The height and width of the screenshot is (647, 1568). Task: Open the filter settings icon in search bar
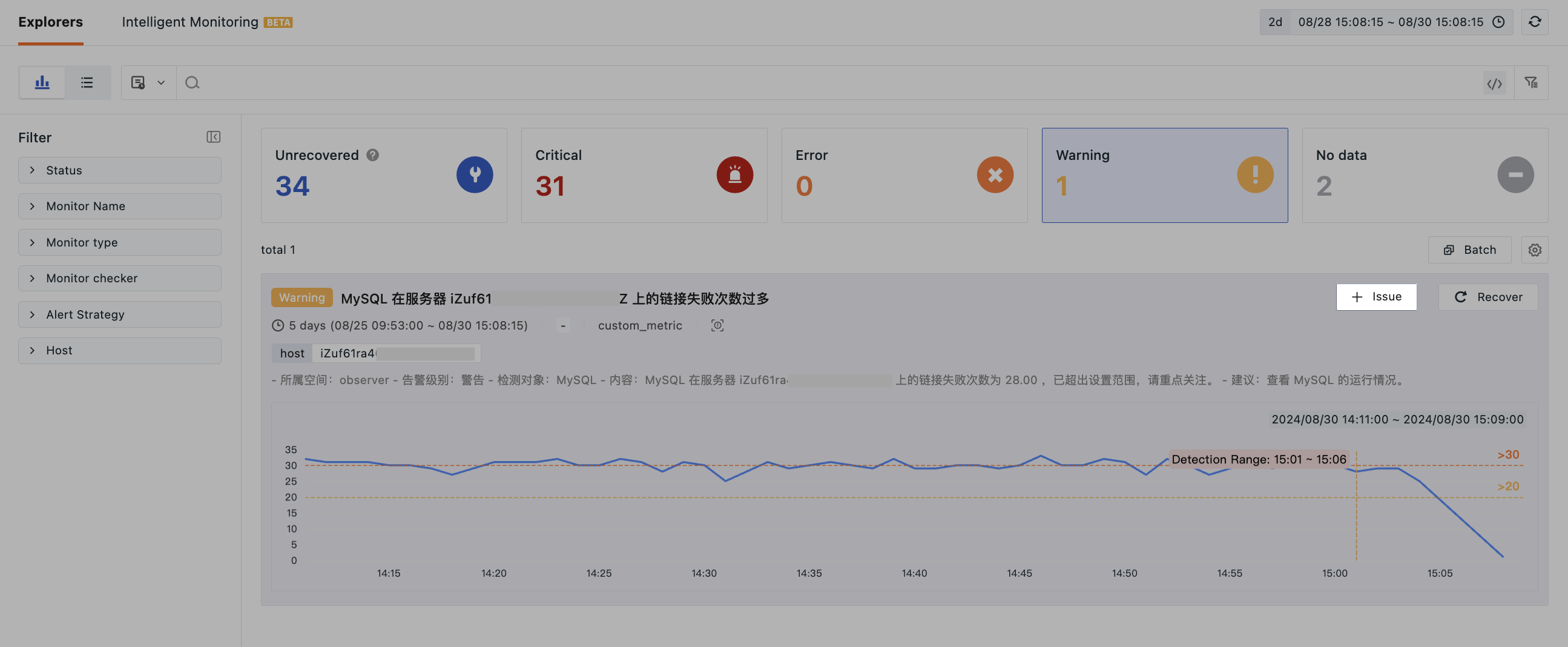pos(1531,82)
